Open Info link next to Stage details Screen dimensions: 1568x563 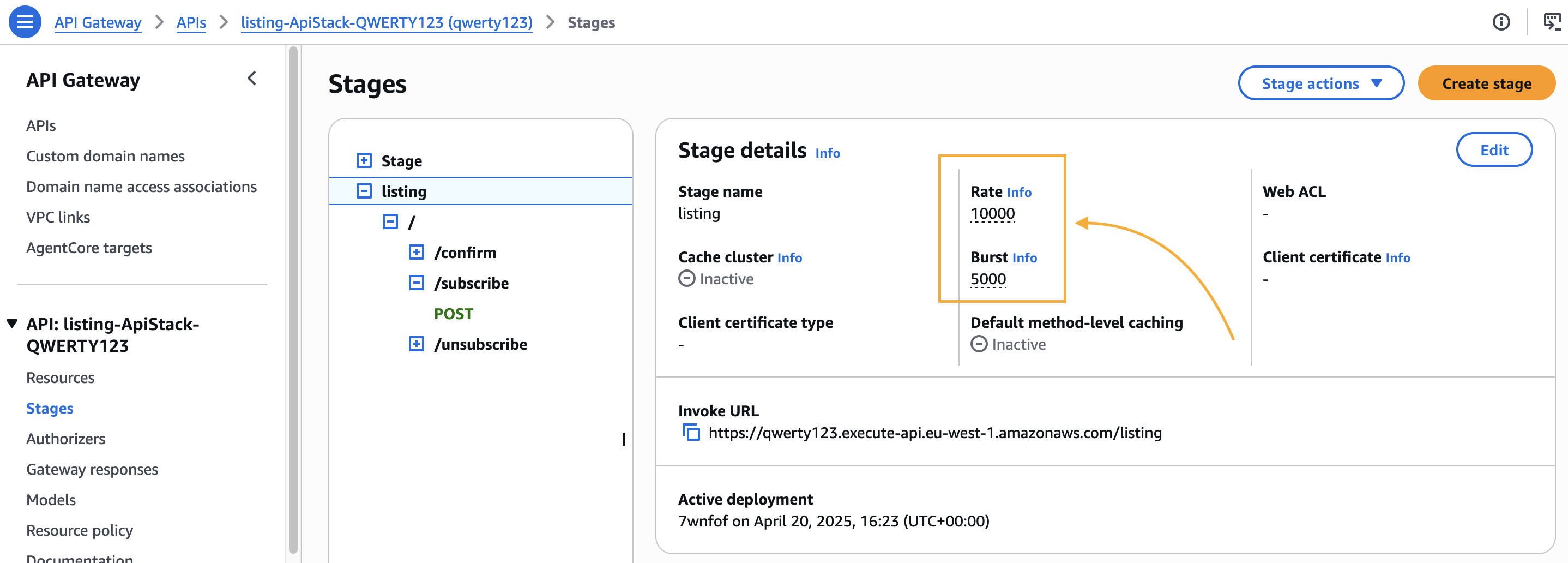point(827,153)
